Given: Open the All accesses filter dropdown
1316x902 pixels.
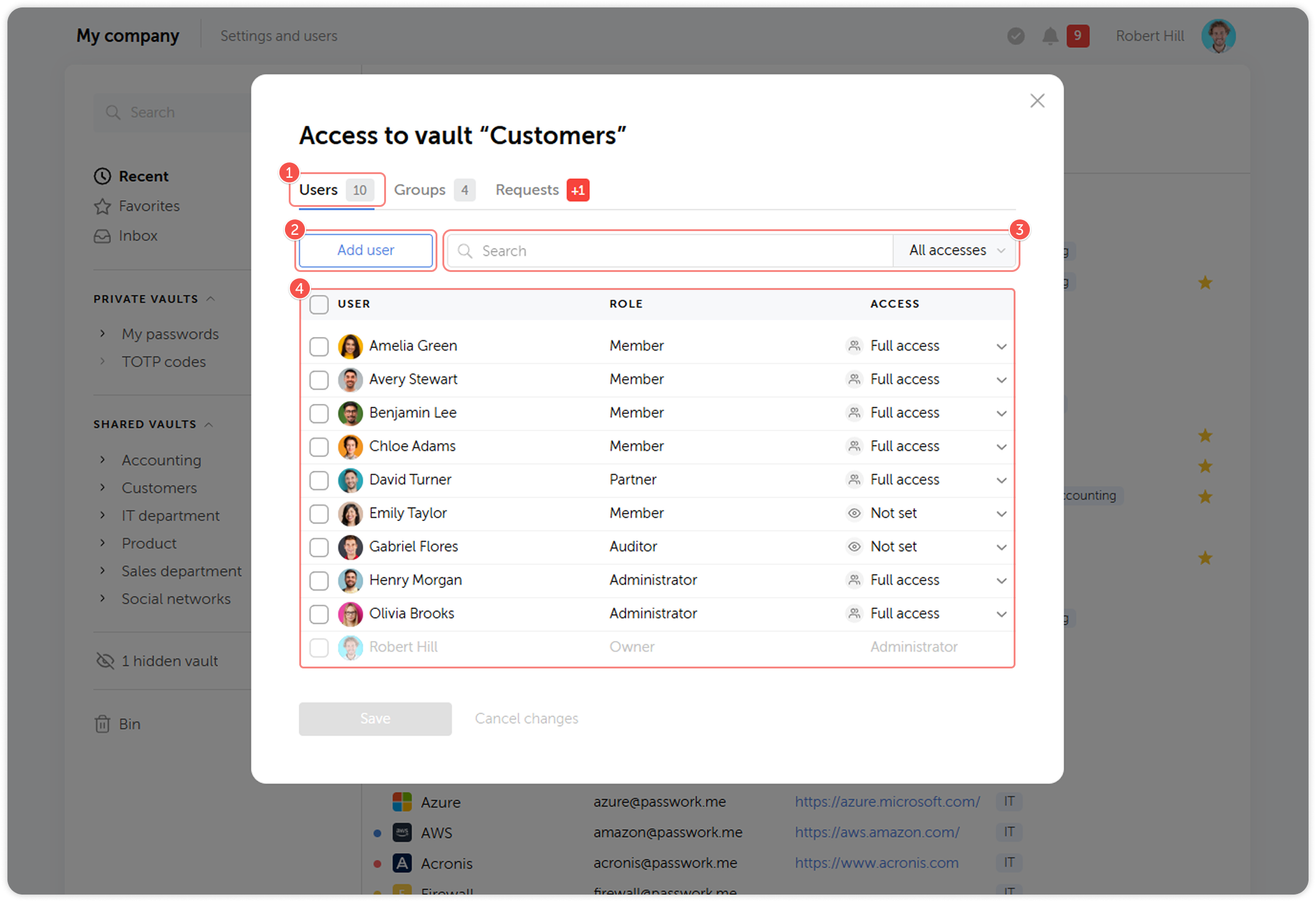Looking at the screenshot, I should click(x=954, y=250).
